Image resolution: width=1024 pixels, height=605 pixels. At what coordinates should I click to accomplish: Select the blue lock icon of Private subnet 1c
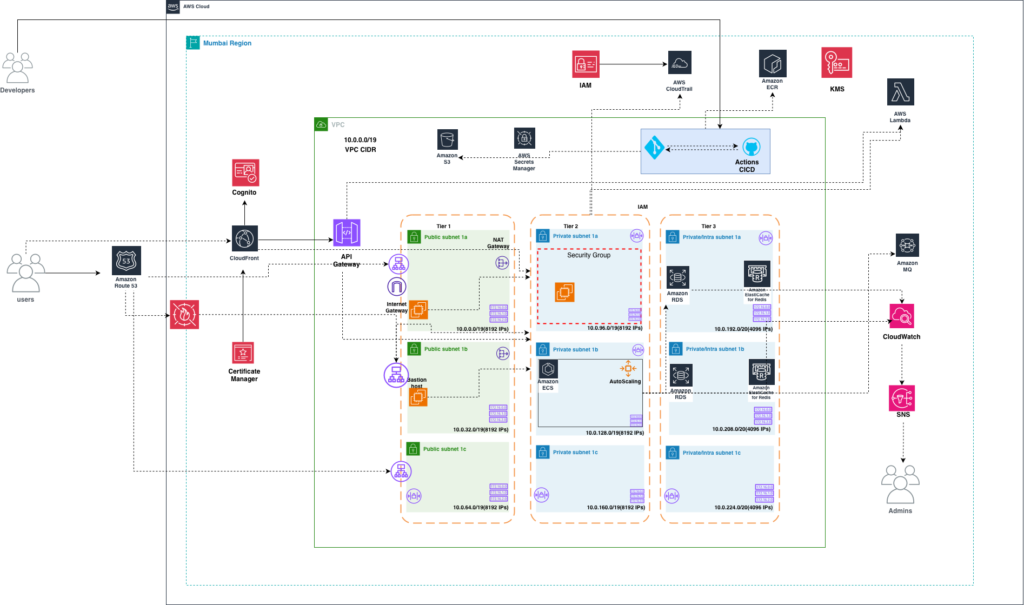click(x=543, y=452)
